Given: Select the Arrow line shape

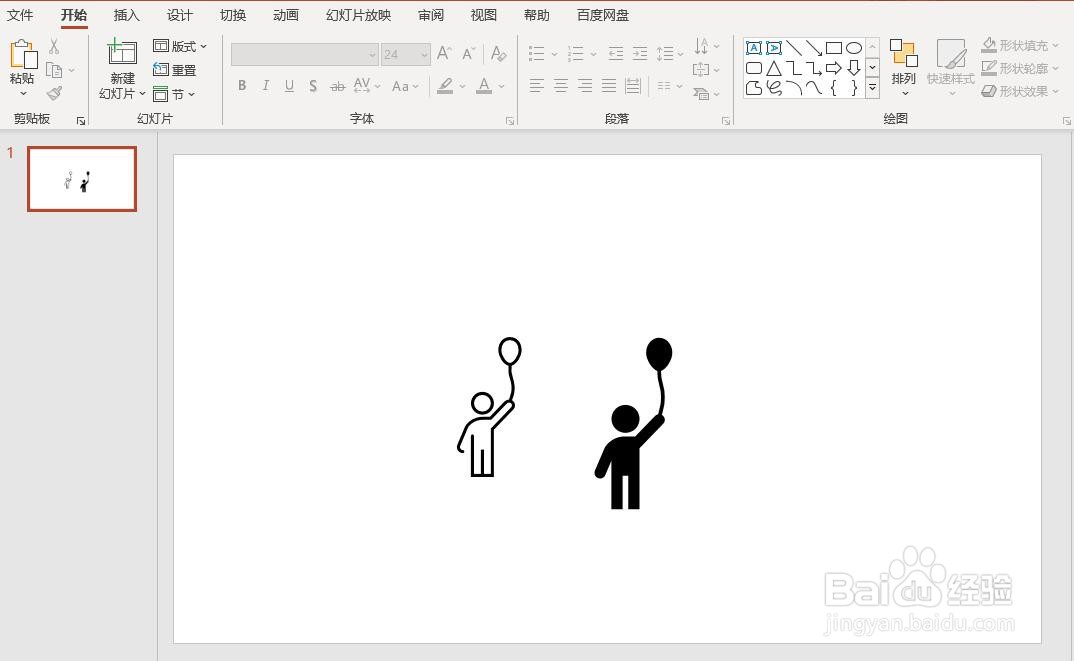Looking at the screenshot, I should pyautogui.click(x=814, y=48).
